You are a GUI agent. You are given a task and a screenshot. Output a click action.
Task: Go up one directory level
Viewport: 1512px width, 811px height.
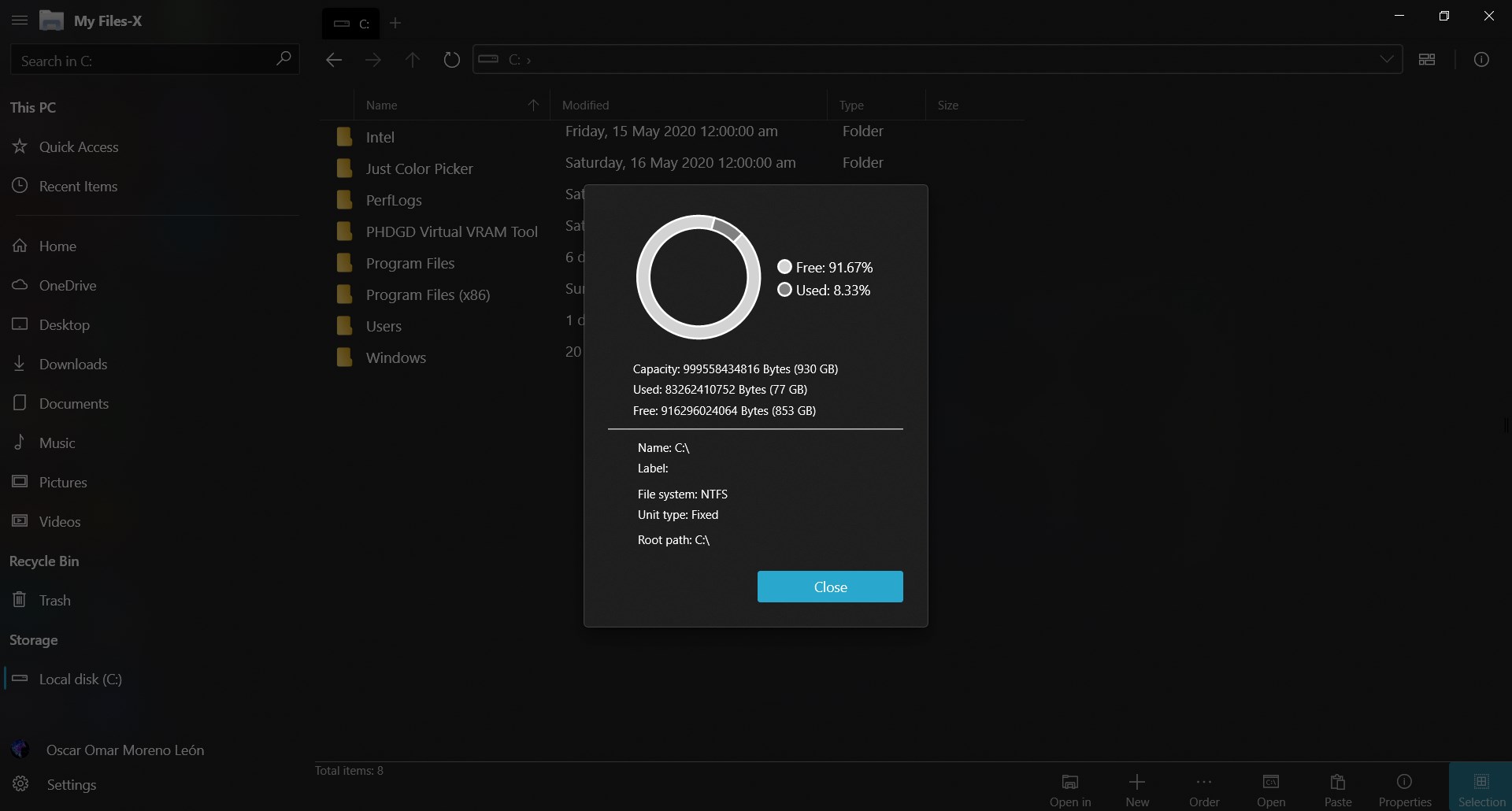pos(413,59)
